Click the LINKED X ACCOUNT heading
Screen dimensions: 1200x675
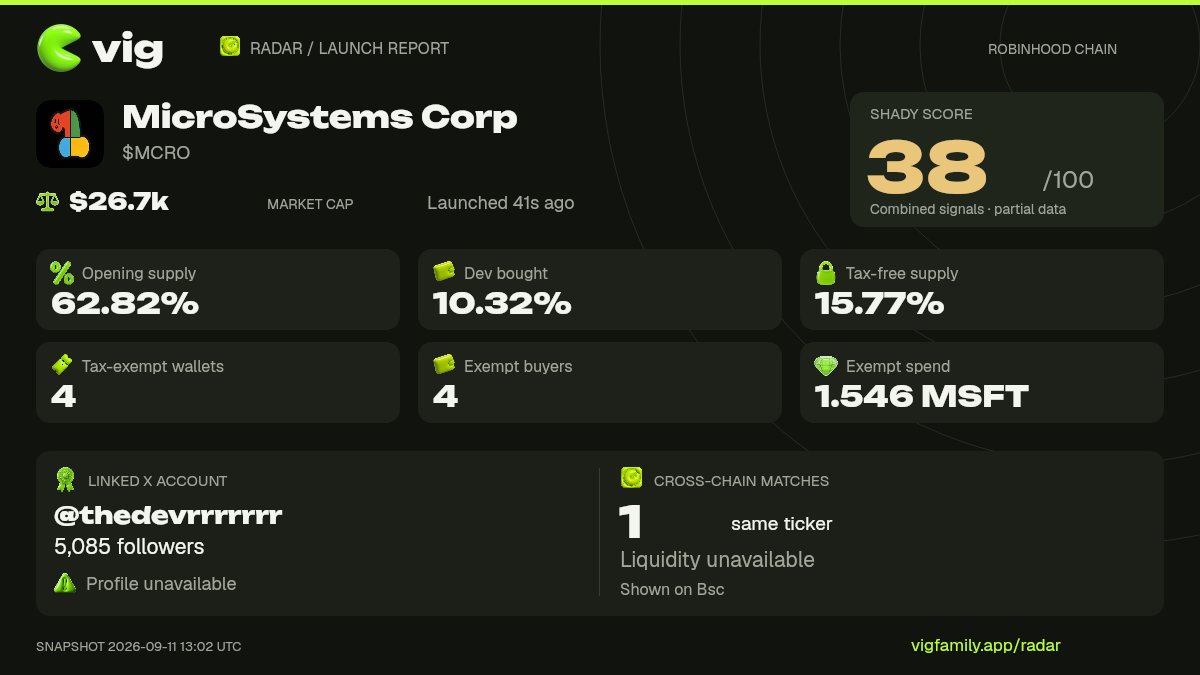tap(157, 481)
